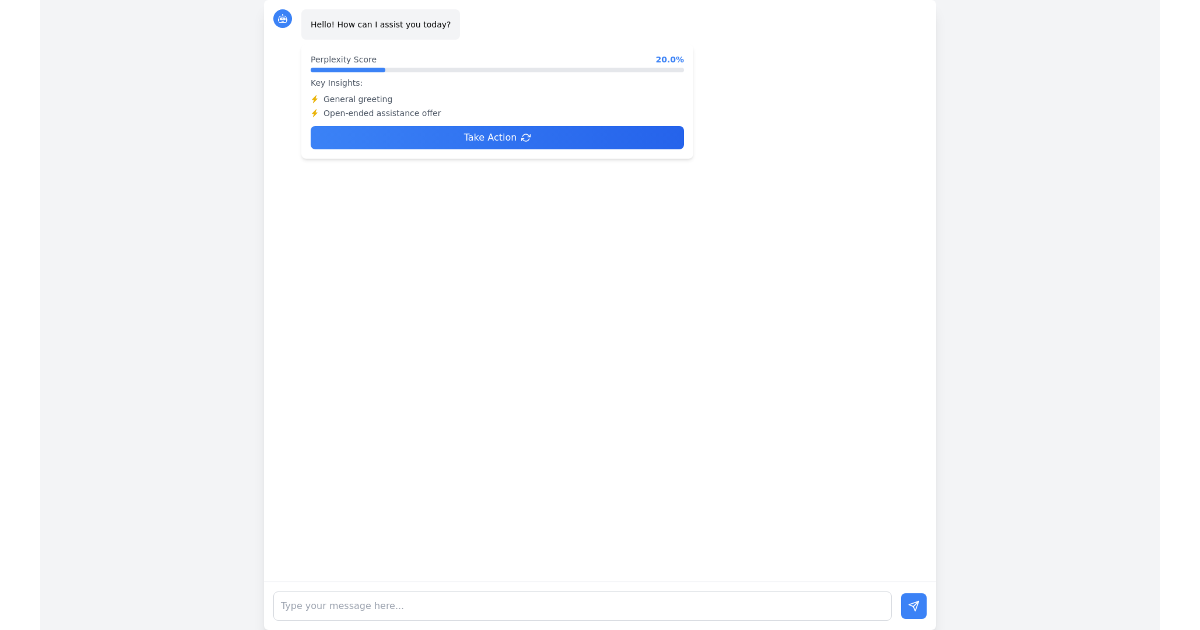This screenshot has width=1200, height=630.
Task: Click the 20.0% score value
Action: [668, 59]
